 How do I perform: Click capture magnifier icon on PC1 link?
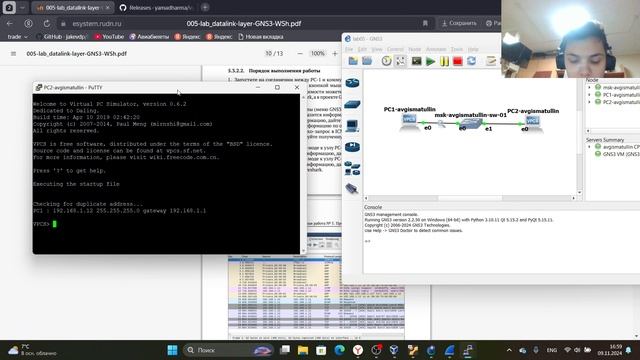click(x=441, y=123)
